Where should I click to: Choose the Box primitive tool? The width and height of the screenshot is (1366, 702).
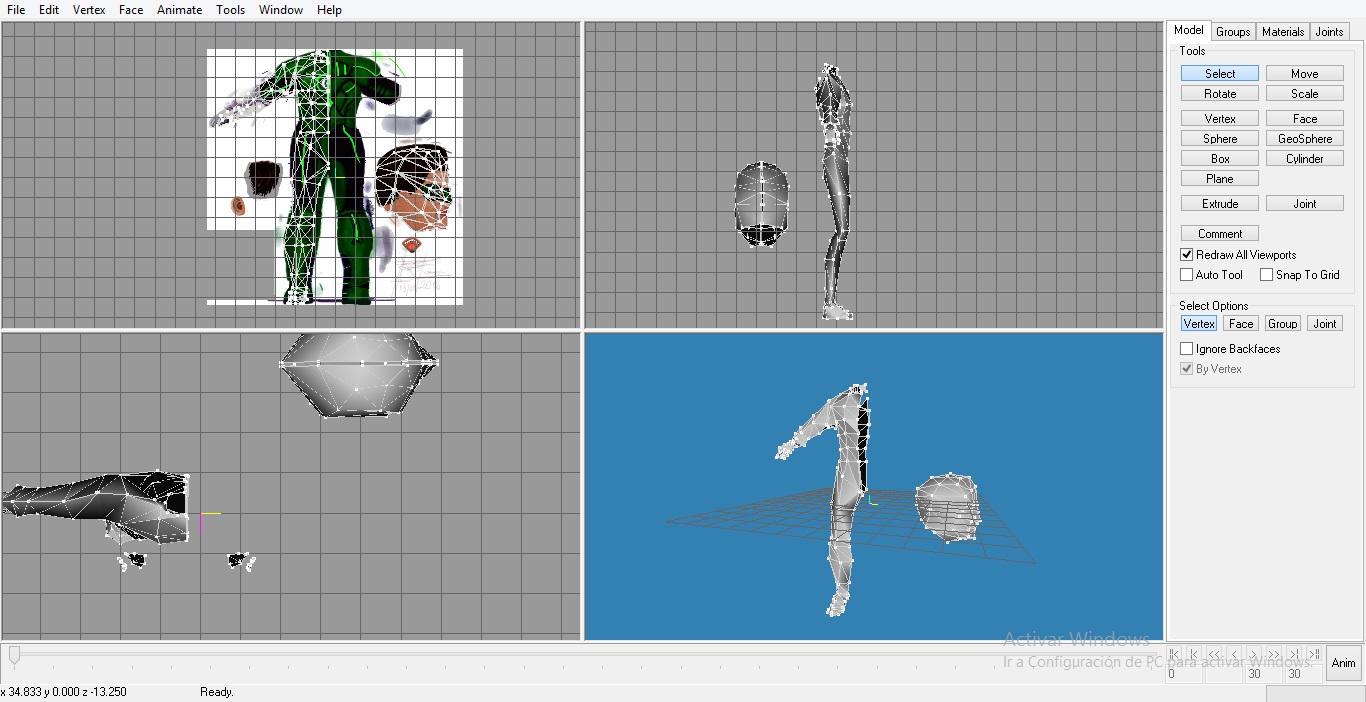[x=1220, y=159]
